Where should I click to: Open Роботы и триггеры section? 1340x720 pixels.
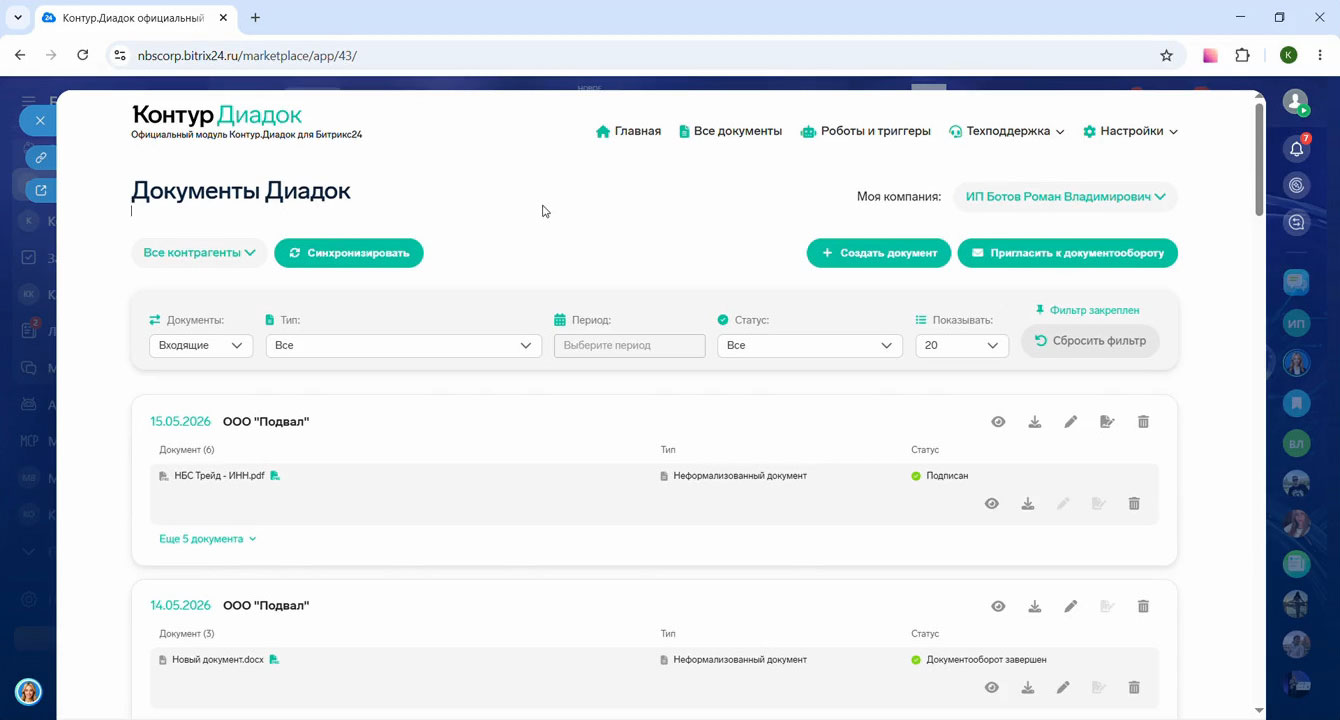[x=866, y=131]
